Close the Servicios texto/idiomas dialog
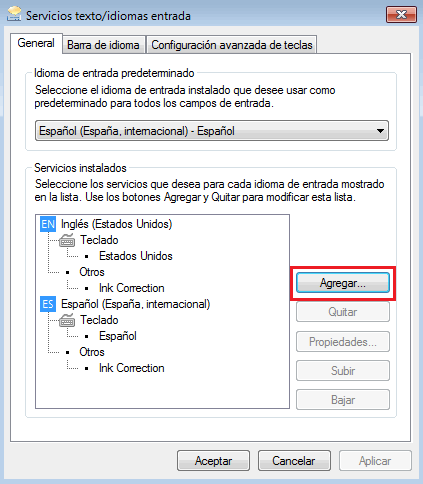Viewport: 423px width, 484px height. 401,15
